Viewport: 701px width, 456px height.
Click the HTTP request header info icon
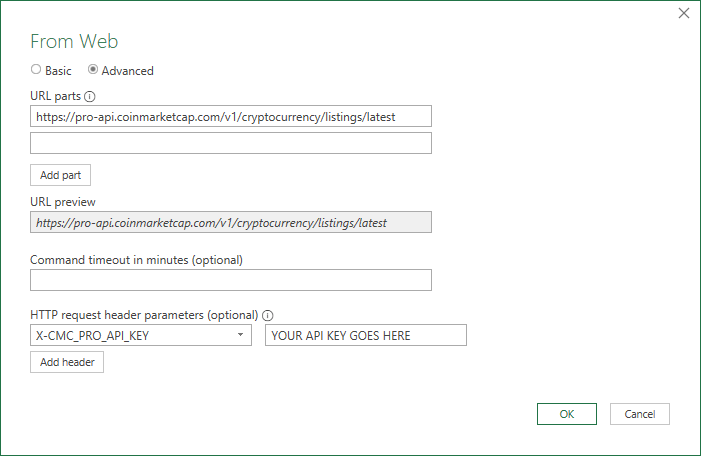[267, 315]
